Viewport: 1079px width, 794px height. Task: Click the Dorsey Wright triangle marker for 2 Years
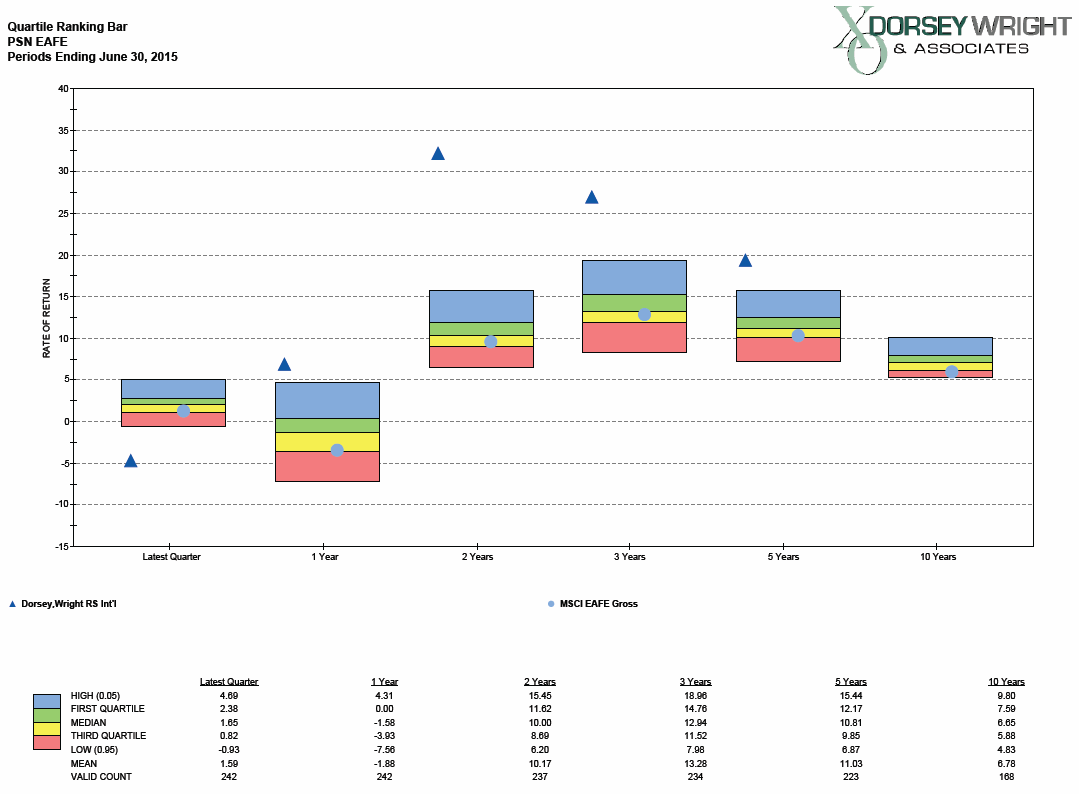coord(437,154)
